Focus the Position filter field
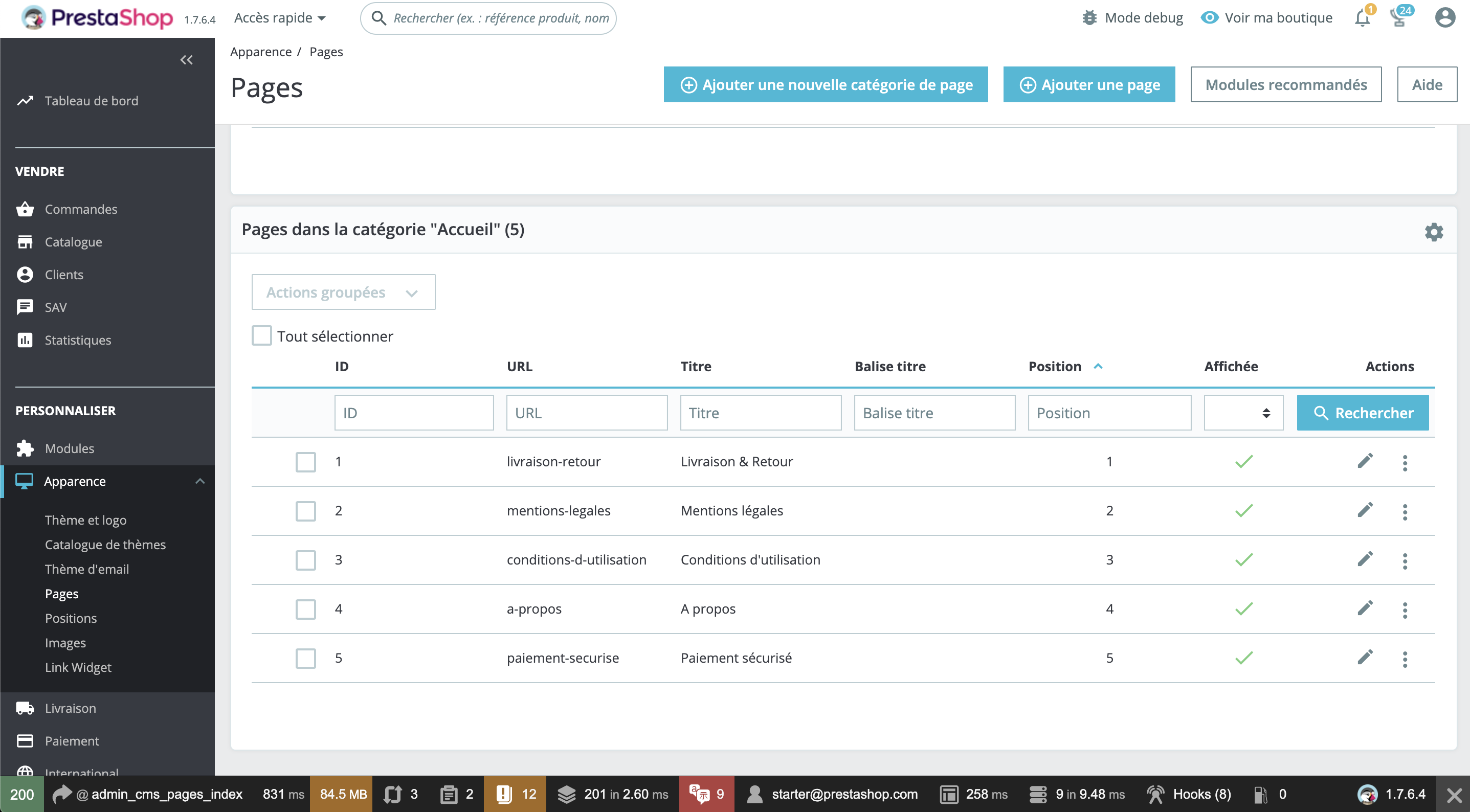Screen dimensions: 1470x812 pyautogui.click(x=1109, y=413)
